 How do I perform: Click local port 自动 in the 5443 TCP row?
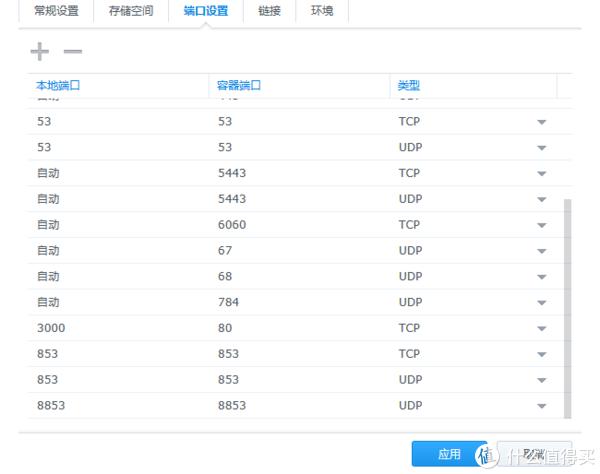coord(48,173)
